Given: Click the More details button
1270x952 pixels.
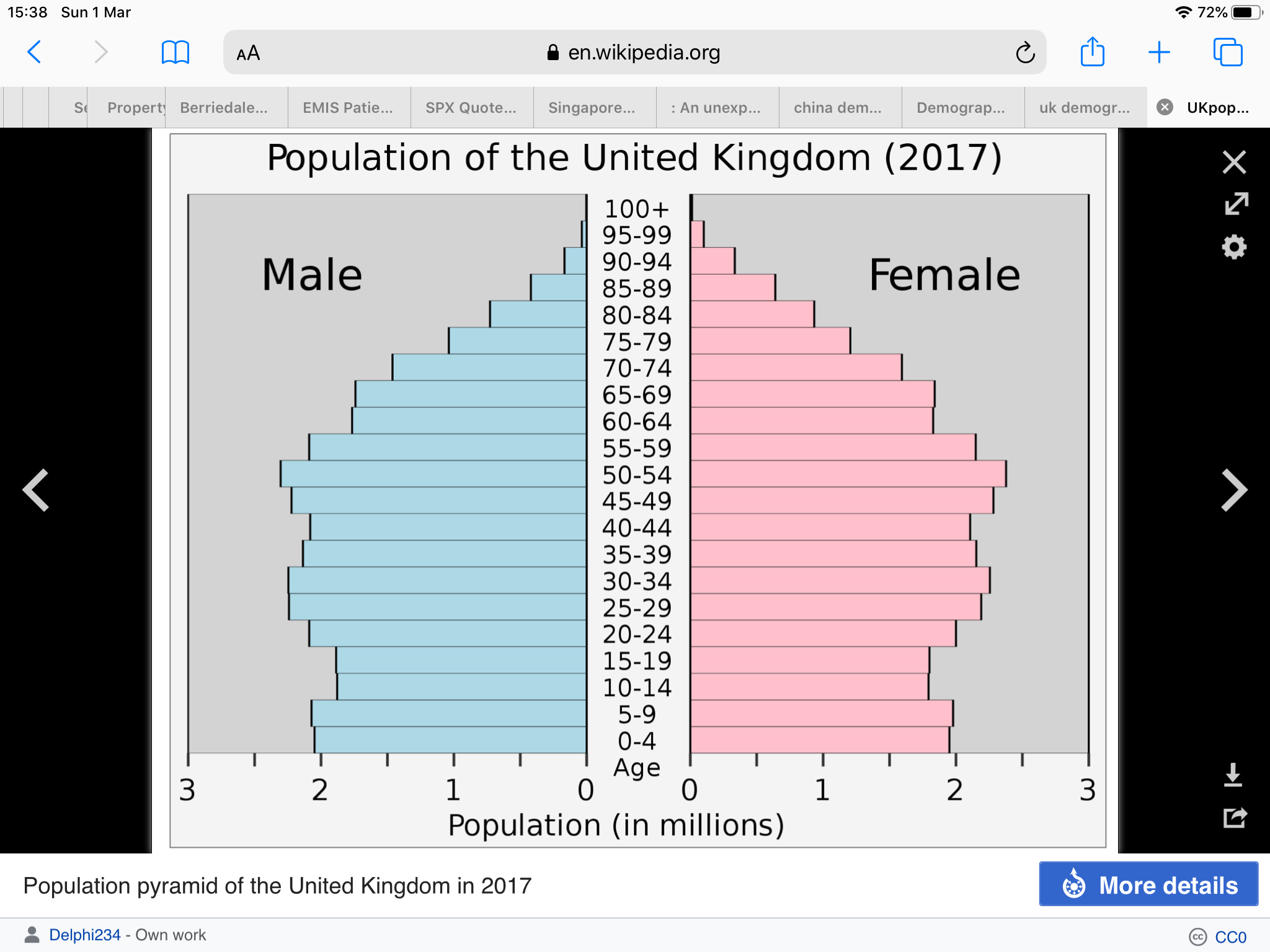Looking at the screenshot, I should [x=1148, y=885].
